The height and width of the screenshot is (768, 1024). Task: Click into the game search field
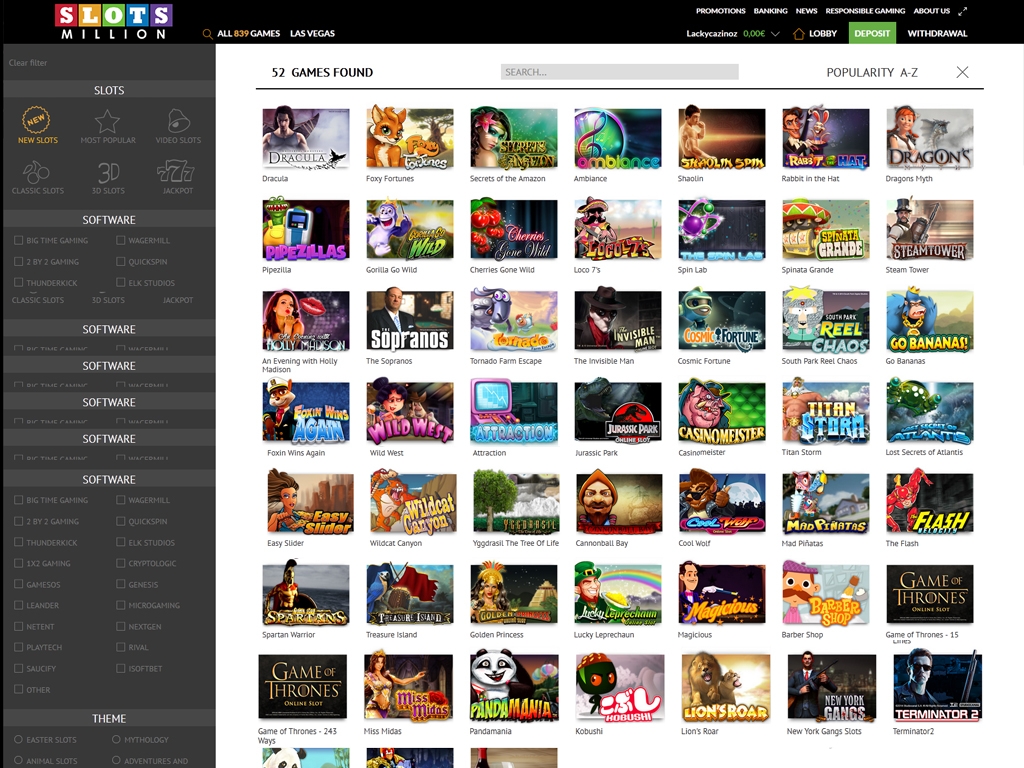pyautogui.click(x=619, y=72)
